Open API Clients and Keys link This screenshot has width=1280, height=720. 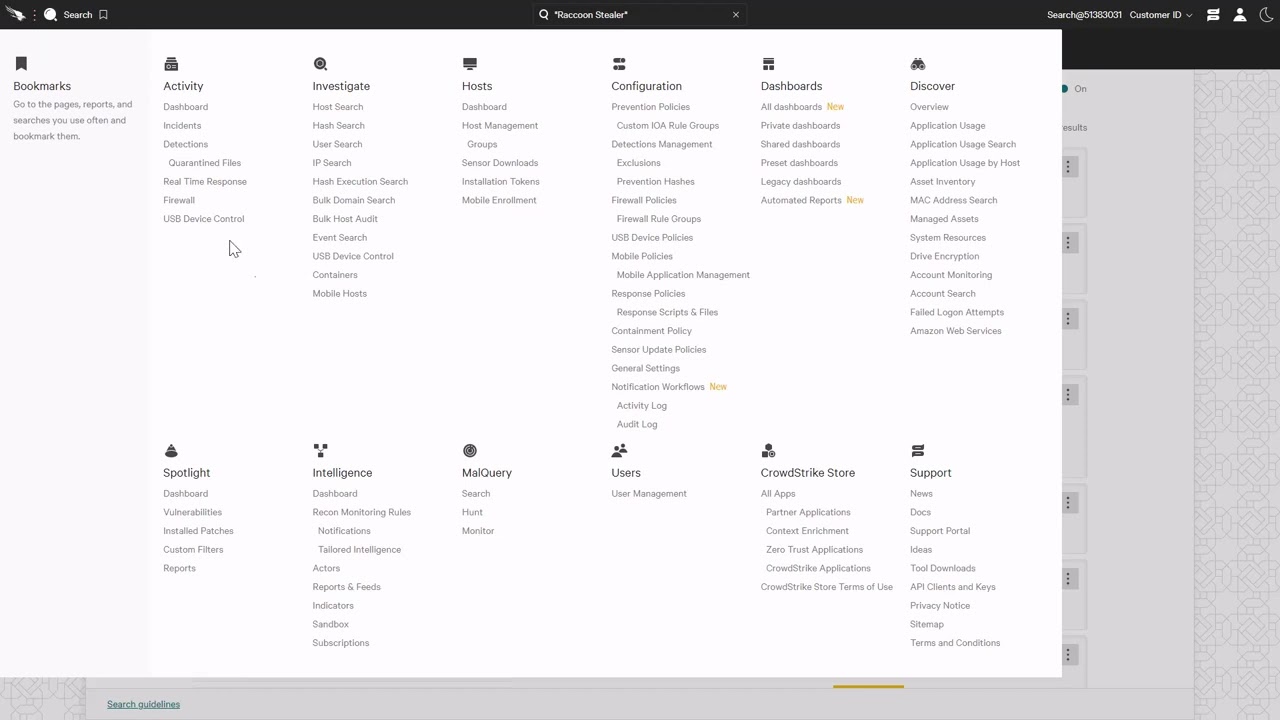click(952, 587)
